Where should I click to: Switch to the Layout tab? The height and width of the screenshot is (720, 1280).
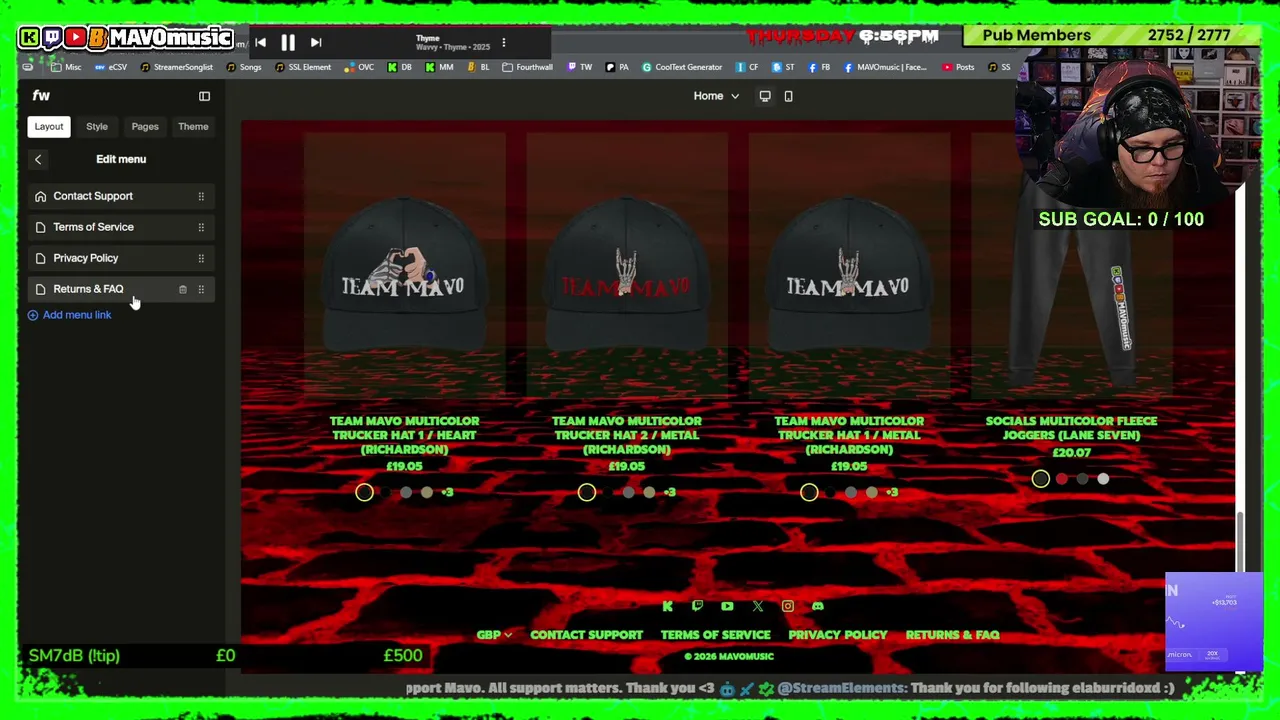click(x=49, y=127)
